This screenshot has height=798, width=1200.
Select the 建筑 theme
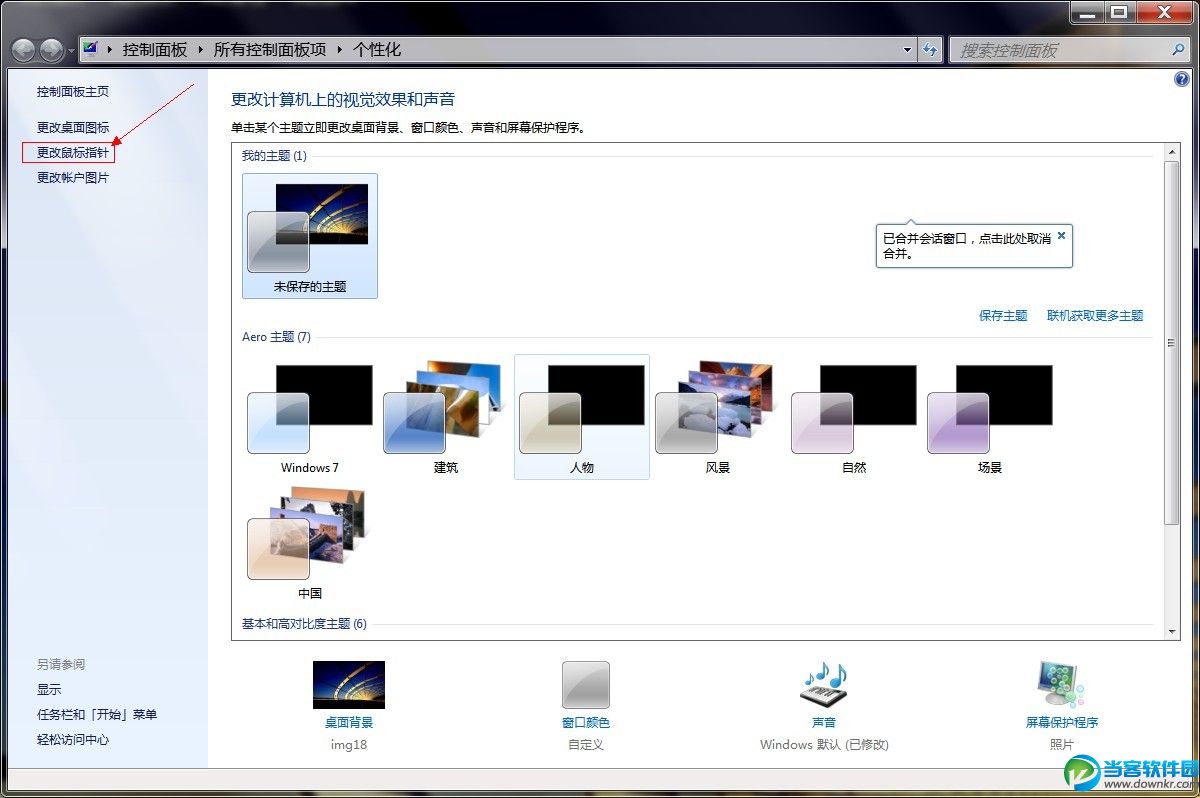(446, 417)
